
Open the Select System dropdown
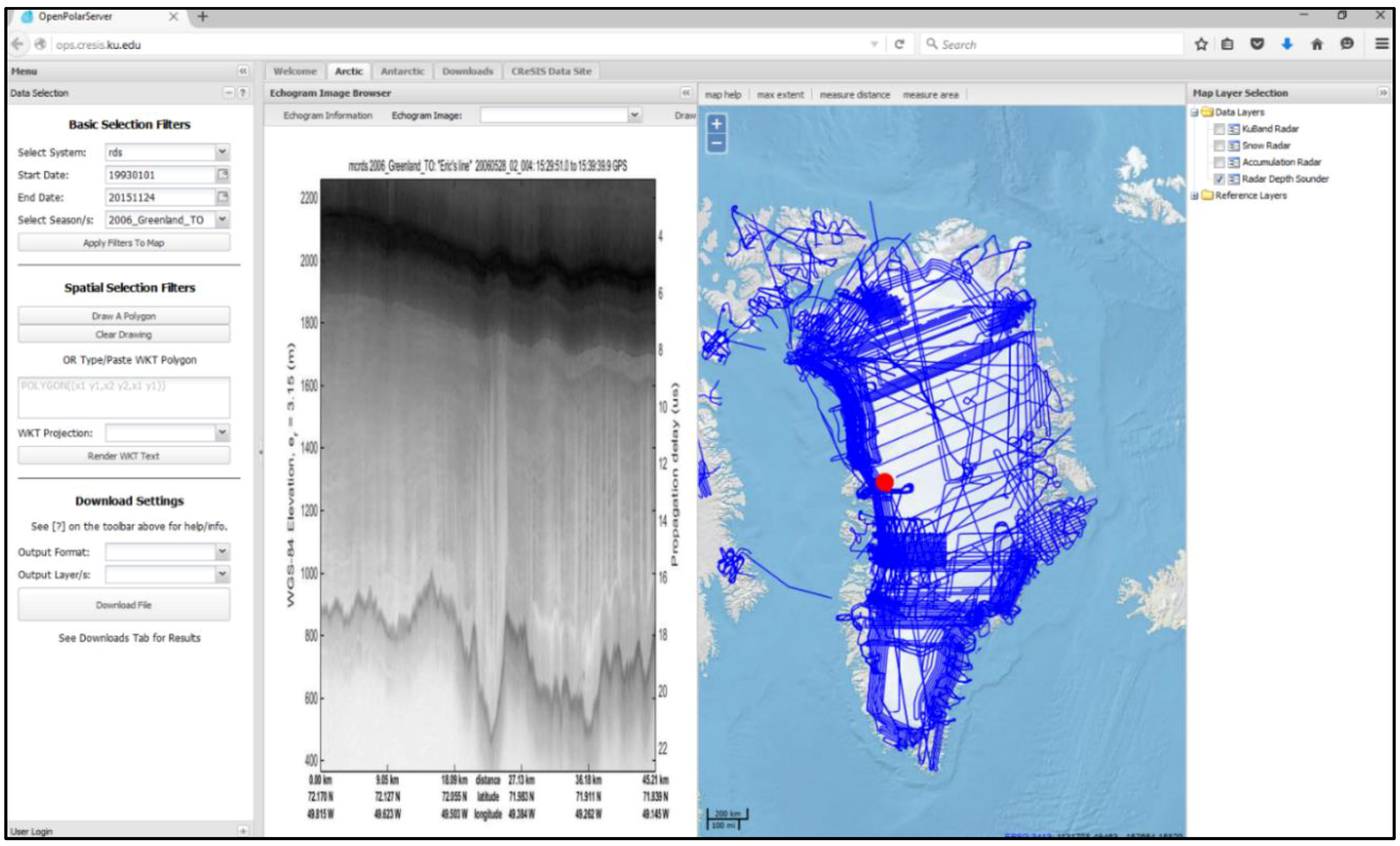pyautogui.click(x=222, y=152)
